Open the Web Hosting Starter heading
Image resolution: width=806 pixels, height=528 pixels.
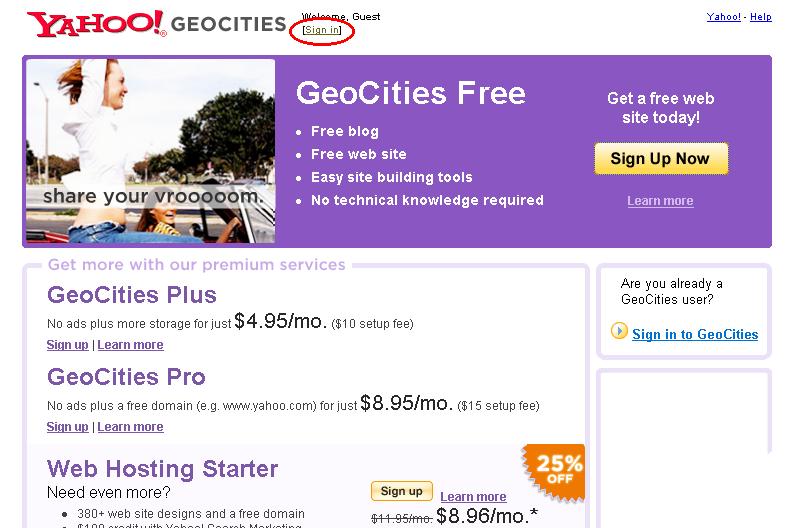coord(163,469)
